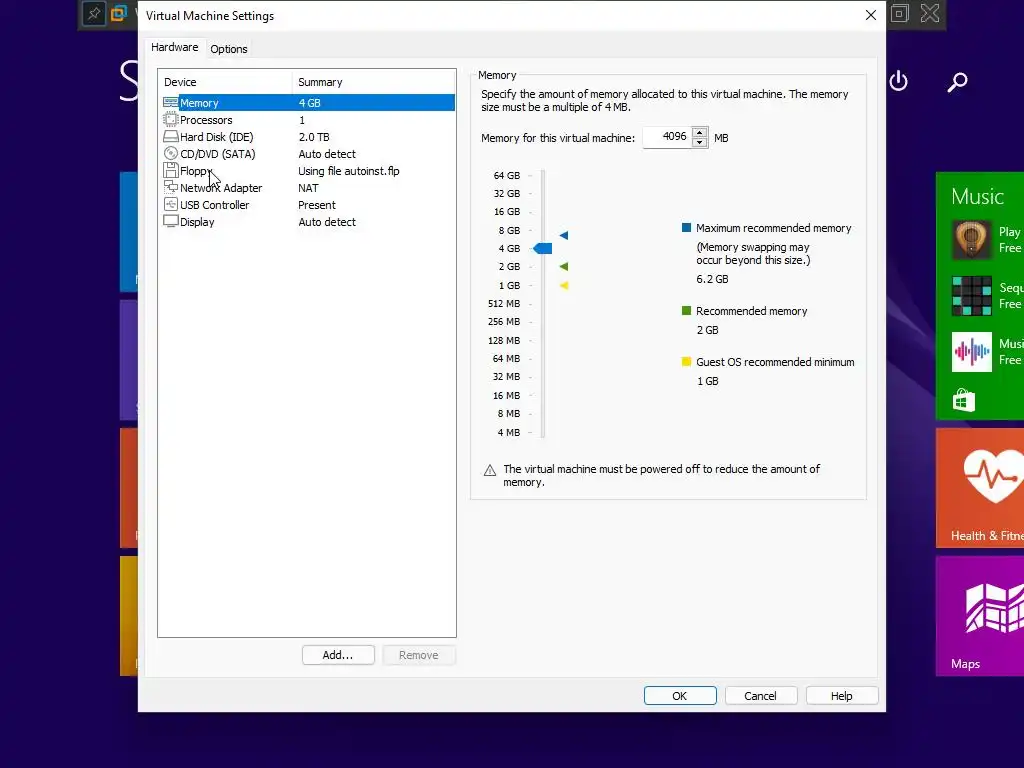The image size is (1024, 768).
Task: Click the disabled Remove button
Action: pyautogui.click(x=419, y=655)
